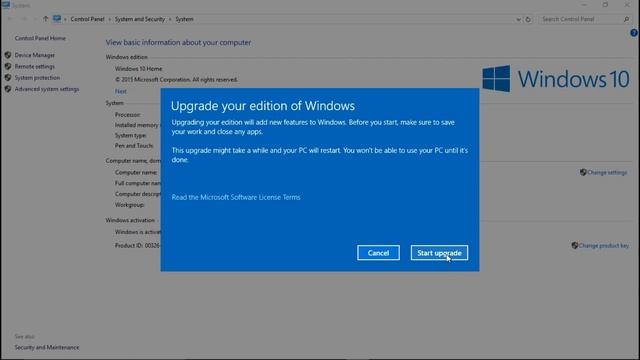Open System protection in the sidebar
Screen dimensions: 640x360
click(x=37, y=78)
